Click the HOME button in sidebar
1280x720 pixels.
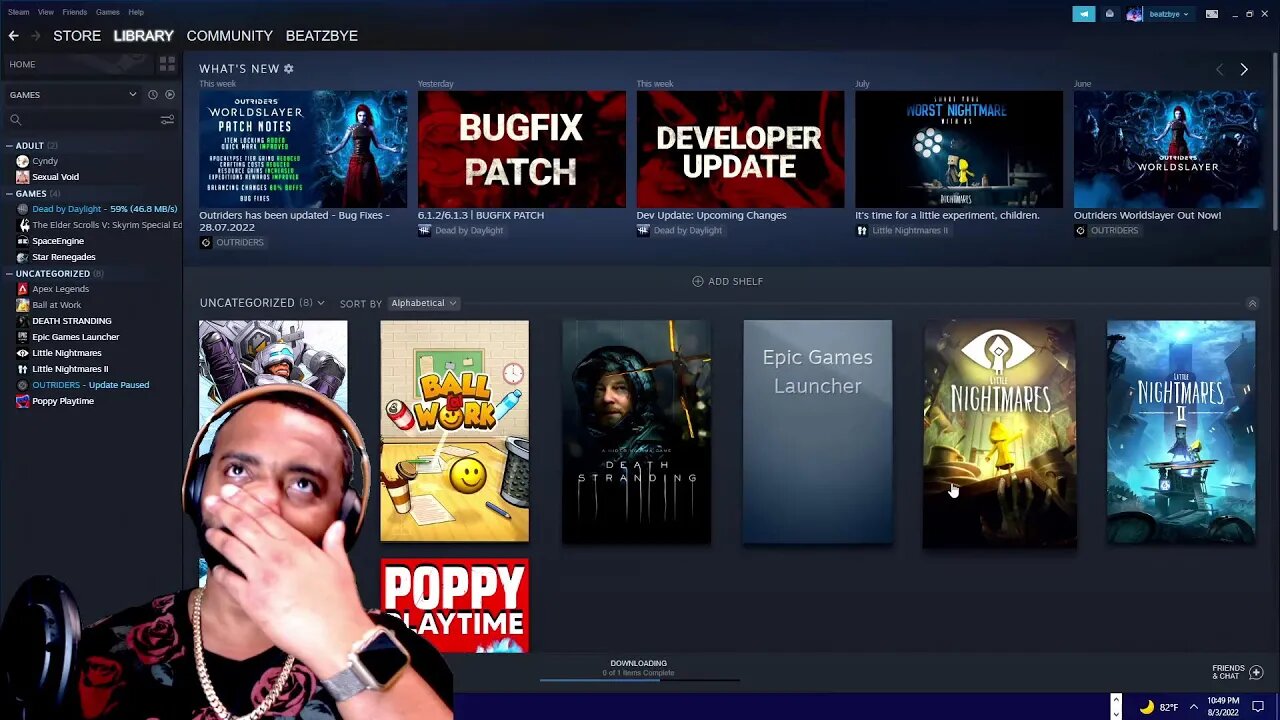[78, 64]
